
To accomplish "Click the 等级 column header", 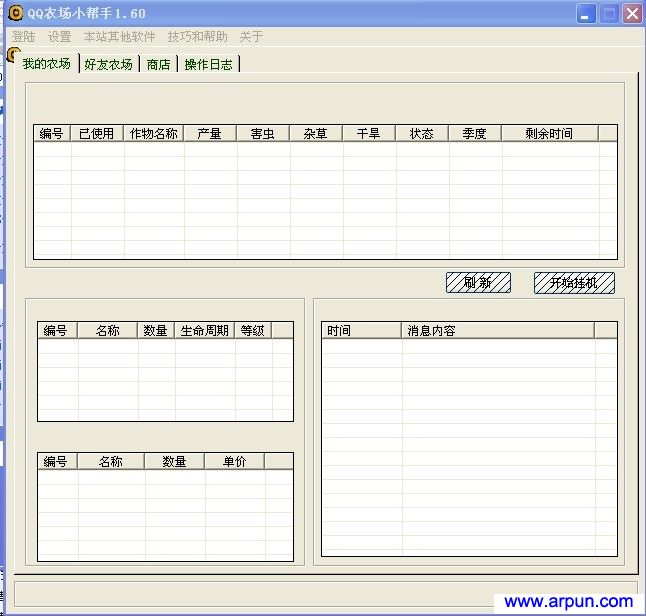I will click(x=253, y=330).
